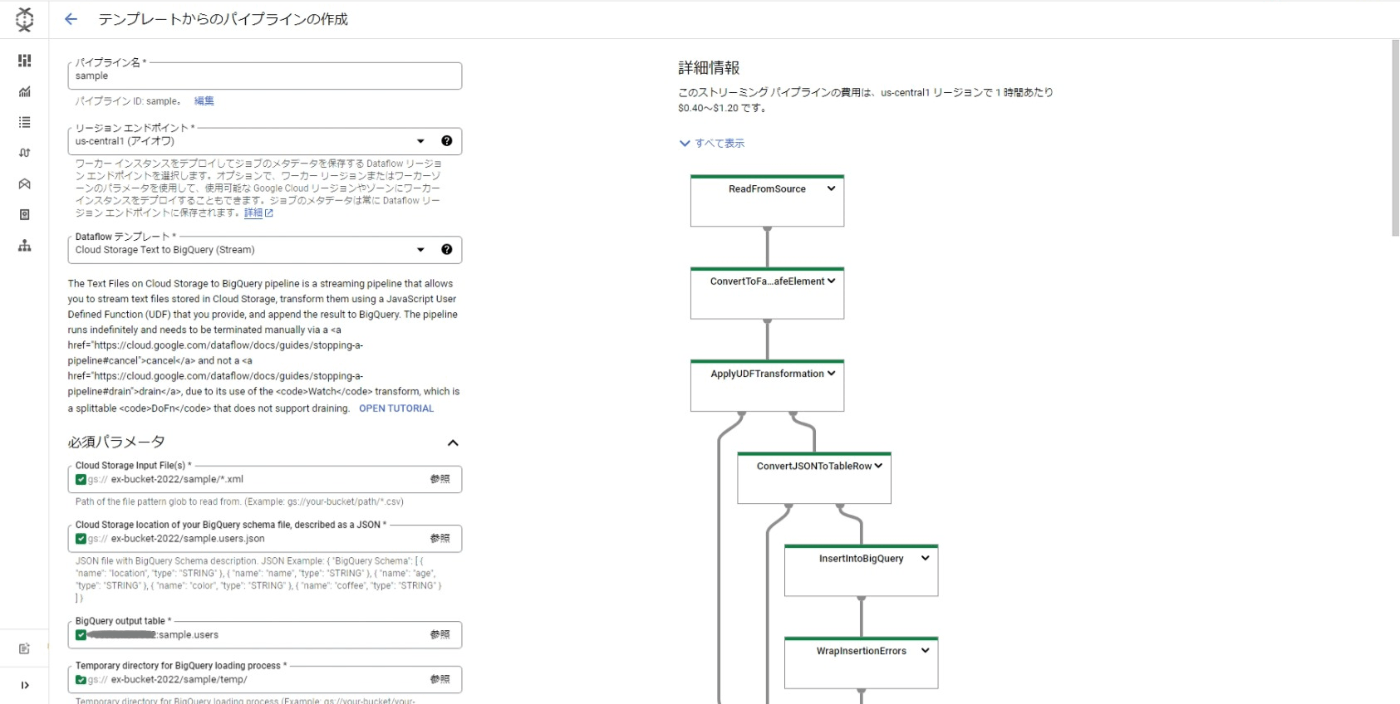The image size is (1400, 704).
Task: Open the Workbench sidebar icon
Action: coord(24,184)
